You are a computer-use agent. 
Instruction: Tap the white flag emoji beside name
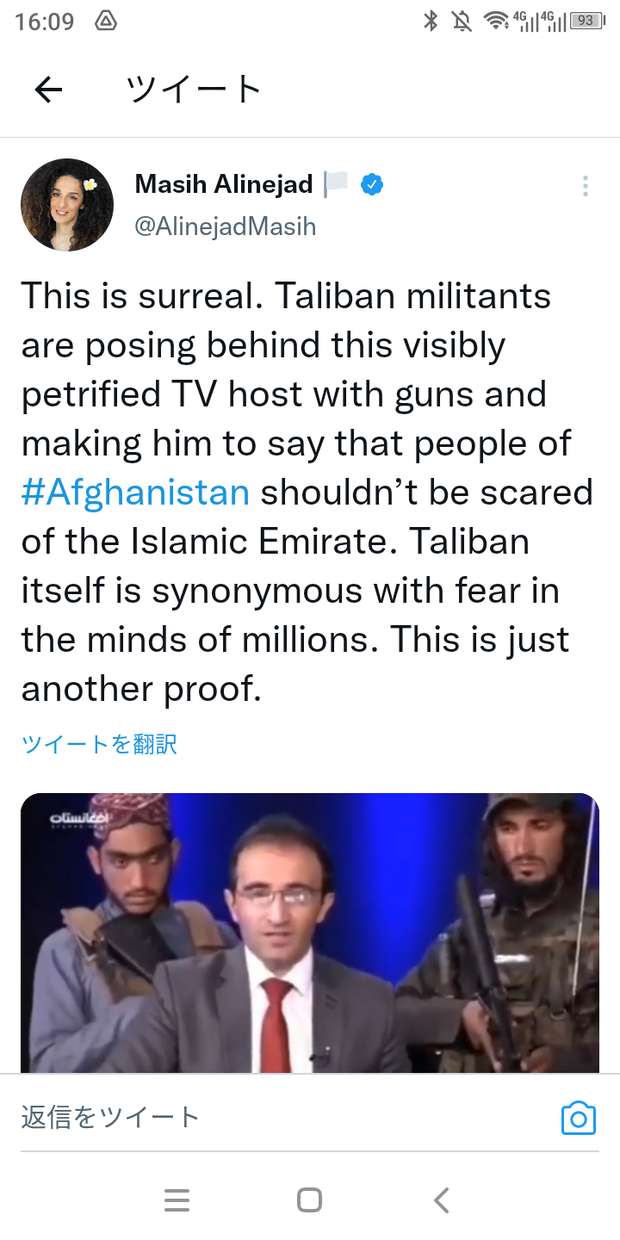tap(336, 185)
